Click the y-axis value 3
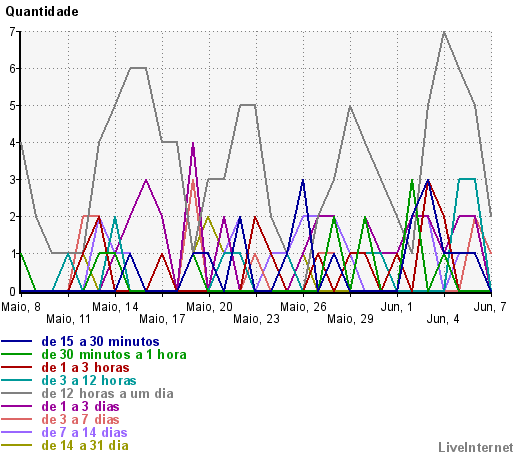This screenshot has width=520, height=457. [12, 180]
